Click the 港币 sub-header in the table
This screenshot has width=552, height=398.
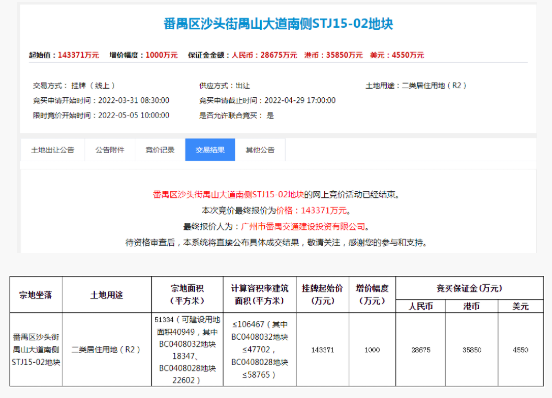[x=472, y=306]
